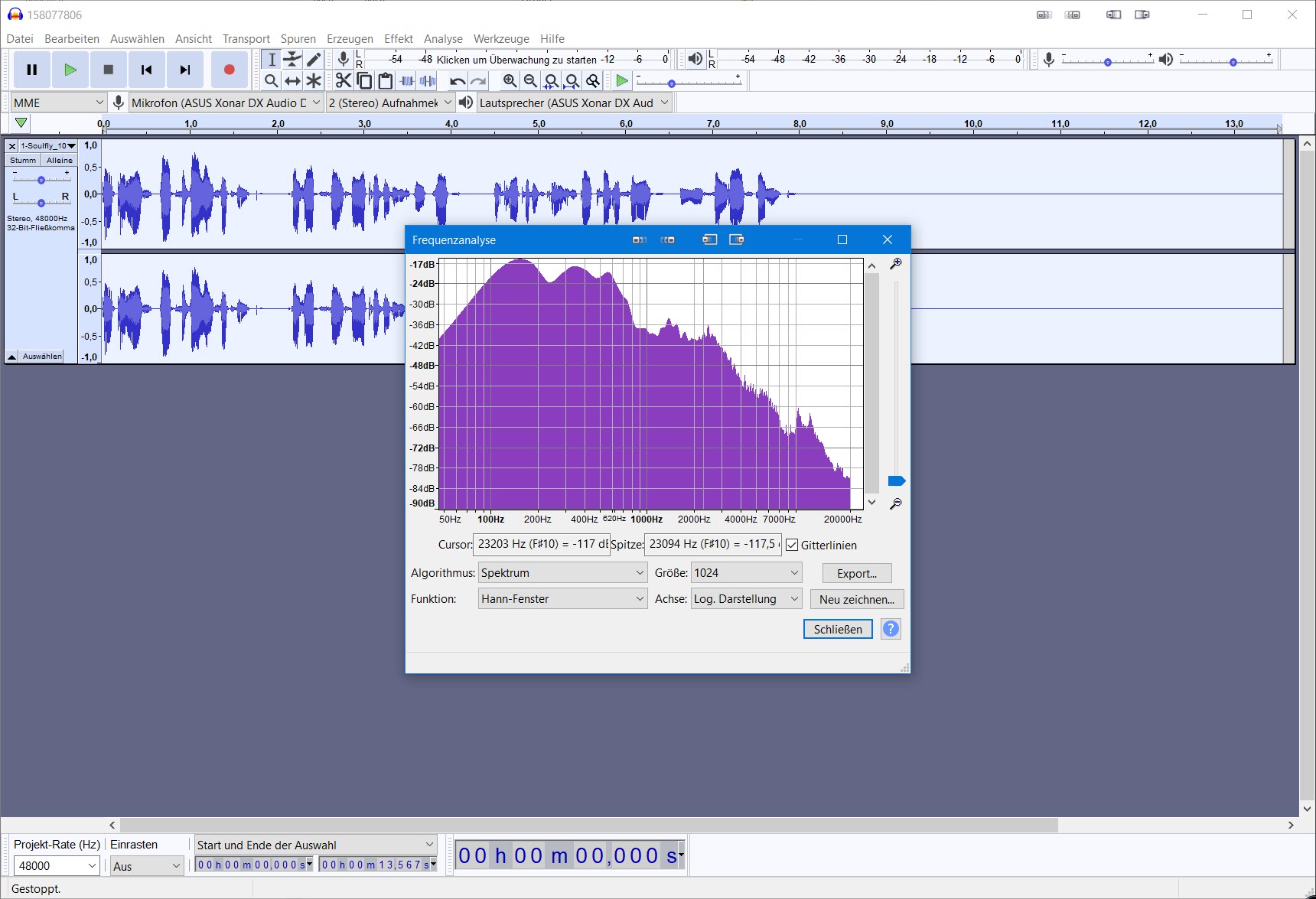The width and height of the screenshot is (1316, 899).
Task: Zoom in on the timeline
Action: point(510,80)
